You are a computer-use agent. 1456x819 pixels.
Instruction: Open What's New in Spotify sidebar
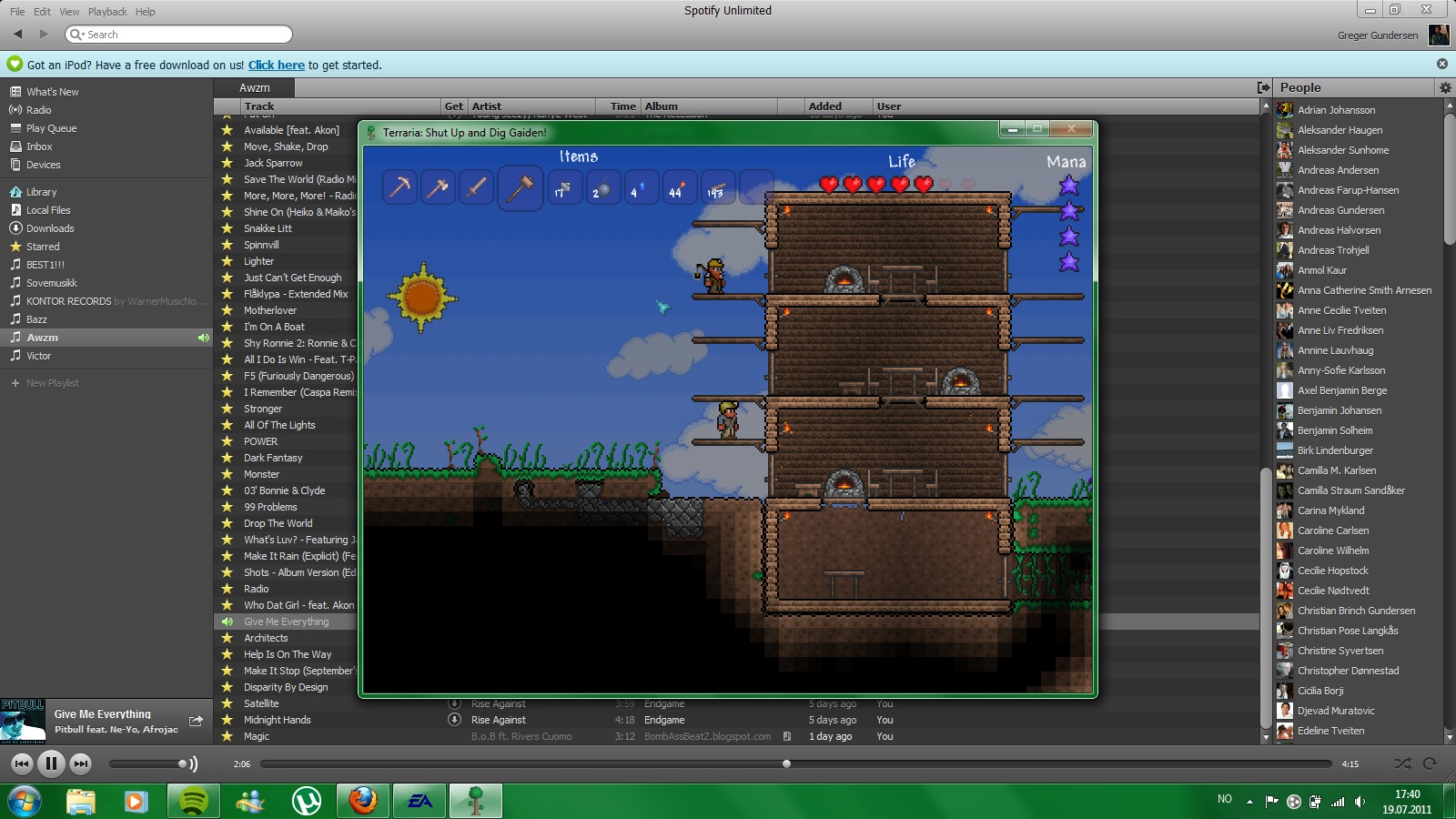[52, 92]
